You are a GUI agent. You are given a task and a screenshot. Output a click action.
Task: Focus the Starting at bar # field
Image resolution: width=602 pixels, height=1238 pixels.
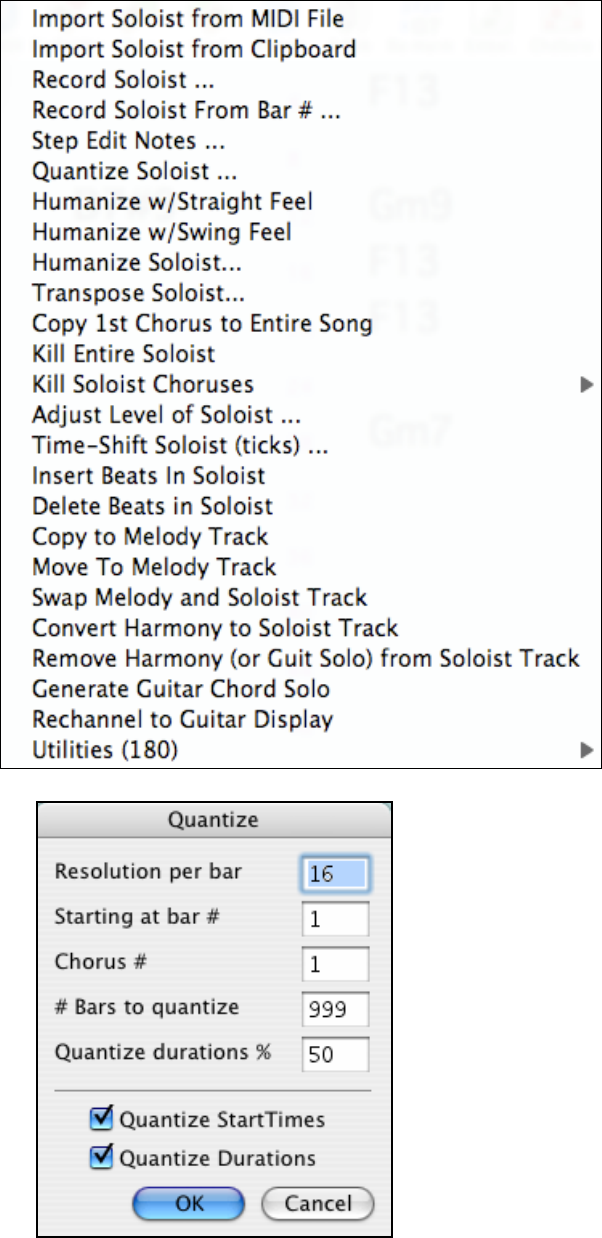(x=334, y=919)
